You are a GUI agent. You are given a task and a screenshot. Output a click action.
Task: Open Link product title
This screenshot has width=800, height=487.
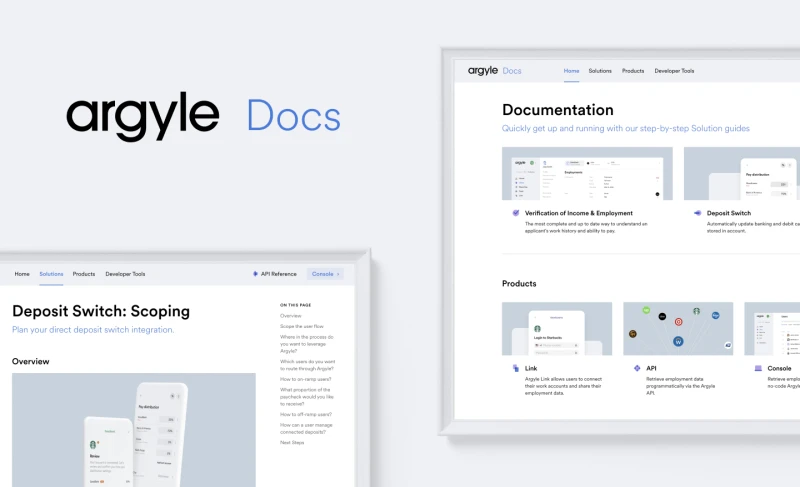[531, 368]
